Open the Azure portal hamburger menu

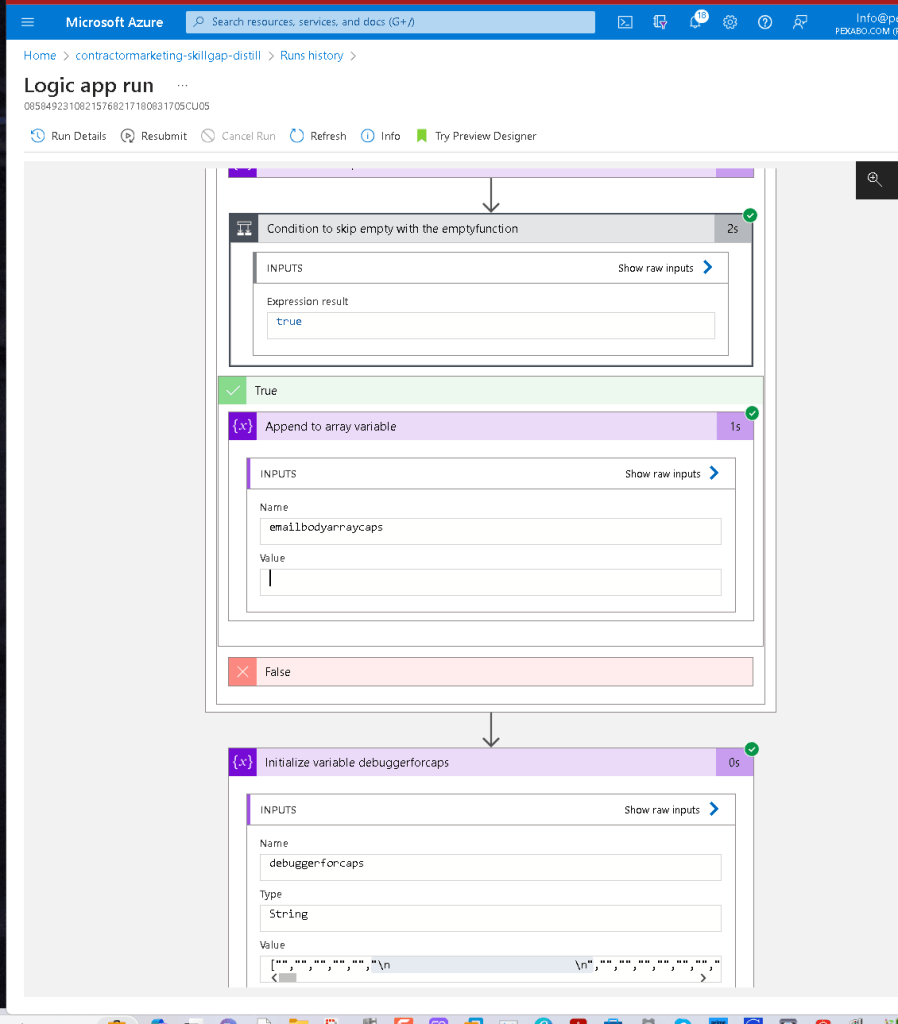pos(27,22)
